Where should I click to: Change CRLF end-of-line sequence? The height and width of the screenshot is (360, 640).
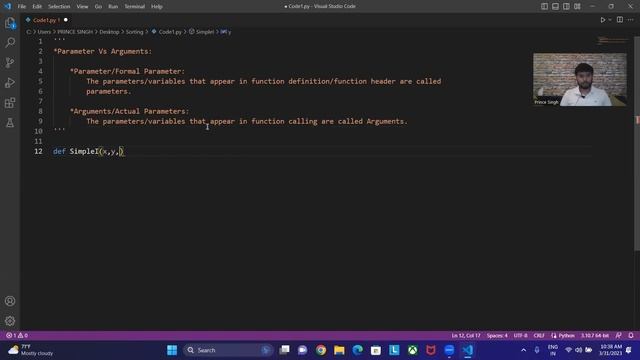539,336
